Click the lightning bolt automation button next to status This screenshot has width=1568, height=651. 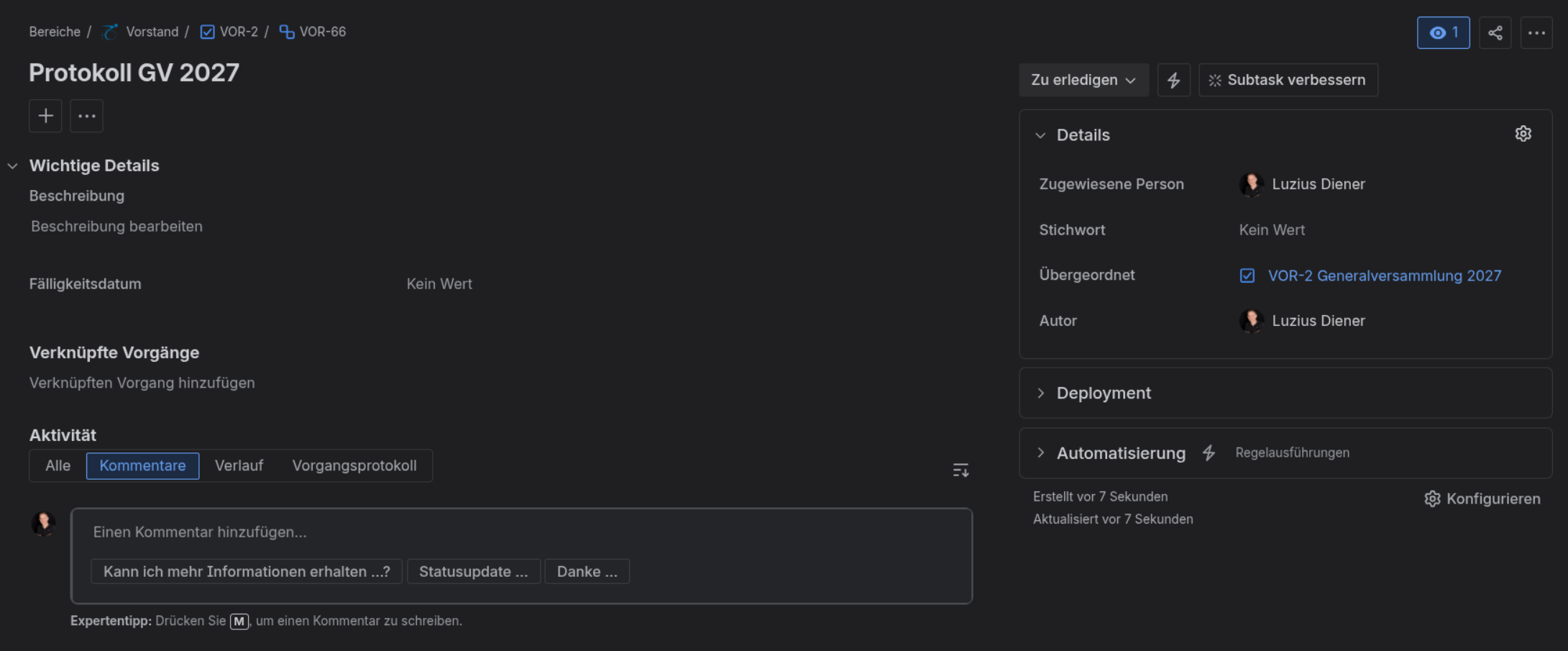(x=1173, y=80)
